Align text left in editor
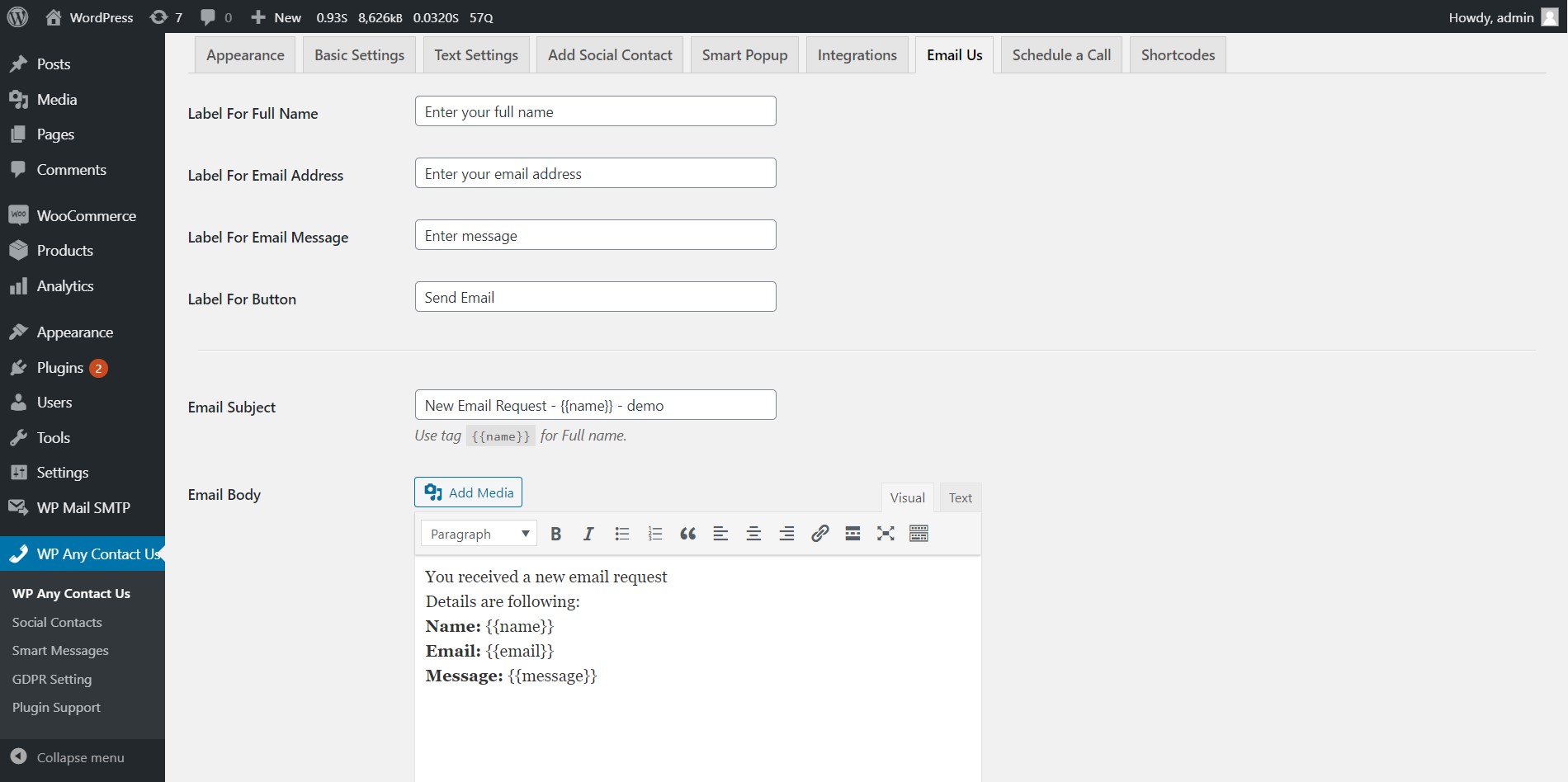Viewport: 1568px width, 782px height. [720, 534]
